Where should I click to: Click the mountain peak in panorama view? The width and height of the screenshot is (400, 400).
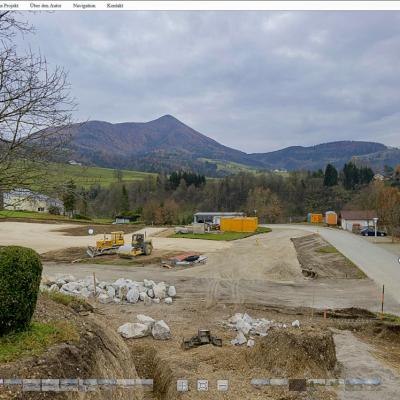click(x=167, y=117)
